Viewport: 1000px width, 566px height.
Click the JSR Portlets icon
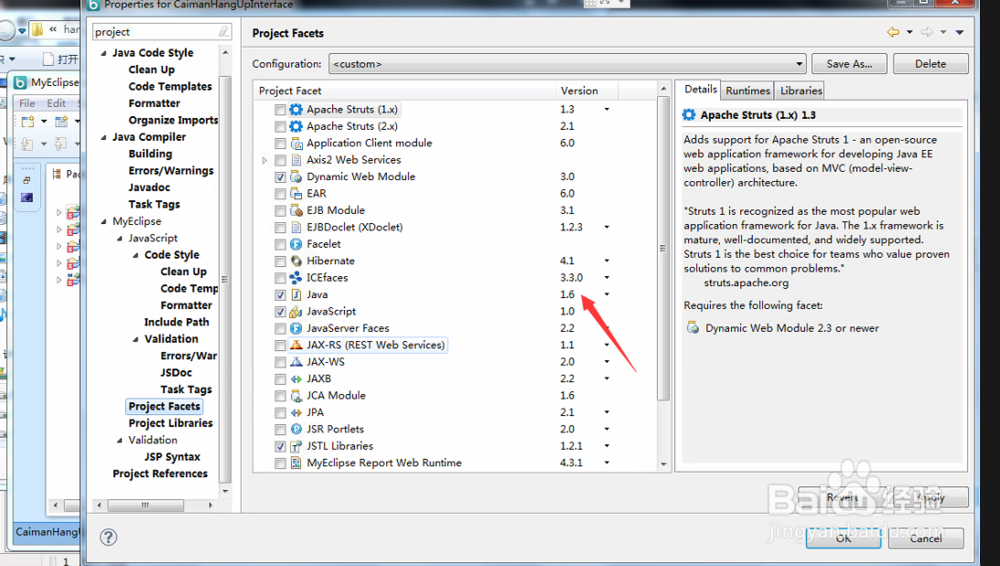[296, 429]
